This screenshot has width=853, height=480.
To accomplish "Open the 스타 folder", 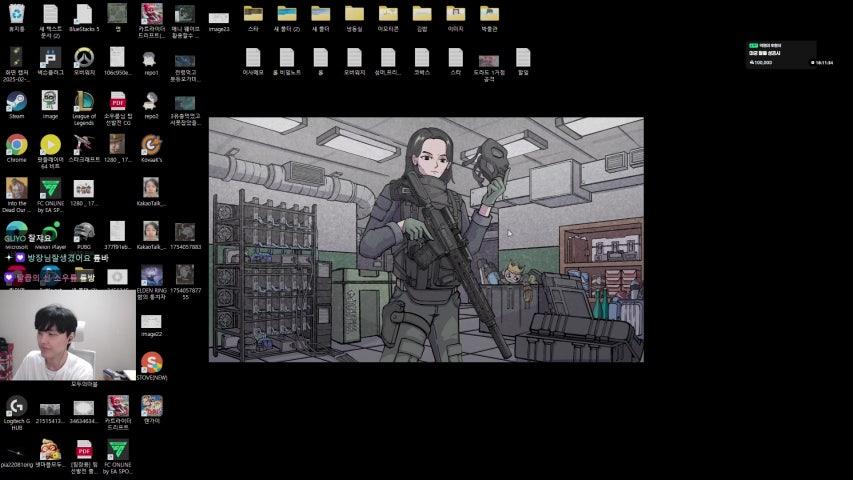I will point(253,17).
